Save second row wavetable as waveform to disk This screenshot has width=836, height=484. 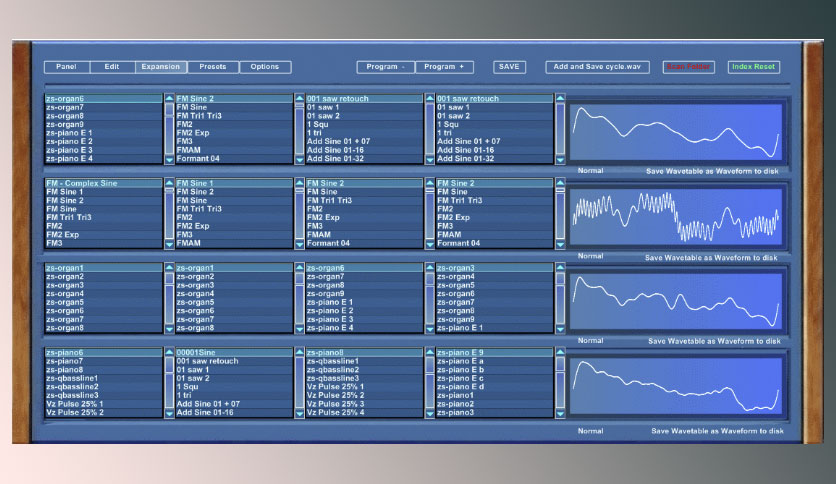pos(711,257)
